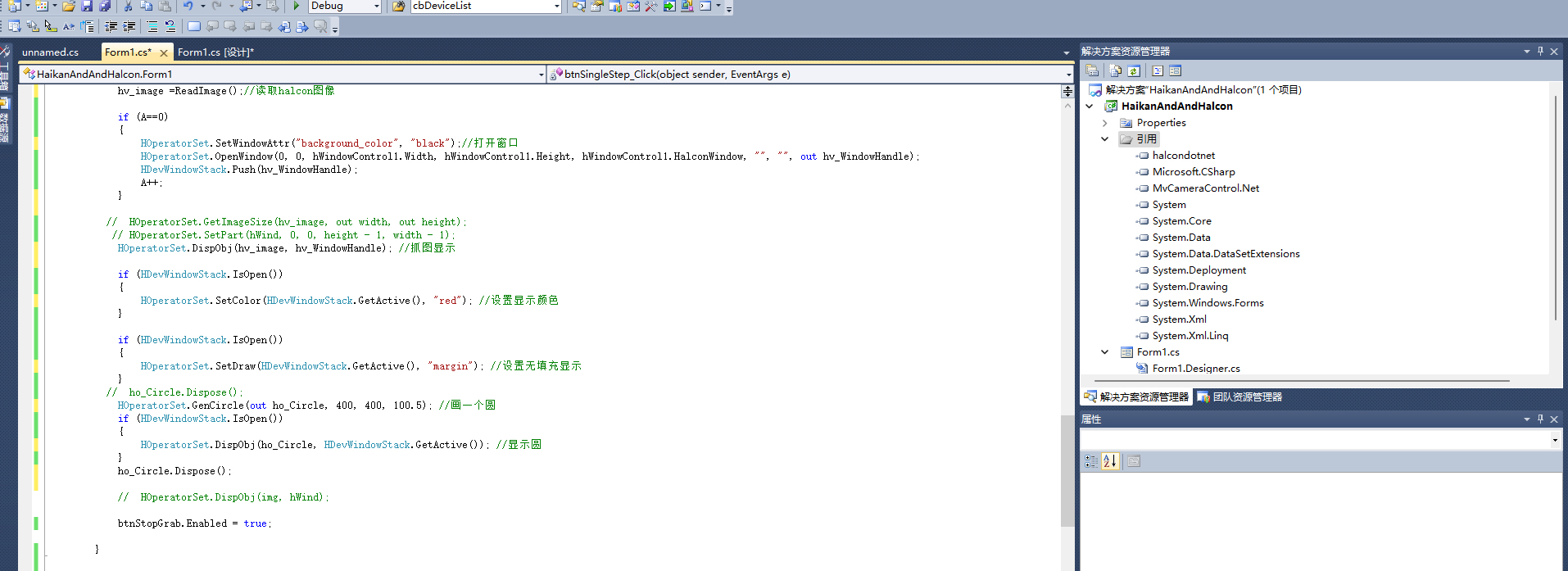The image size is (1568, 571).
Task: Toggle auto-hide pin on the Properties panel
Action: point(1540,419)
